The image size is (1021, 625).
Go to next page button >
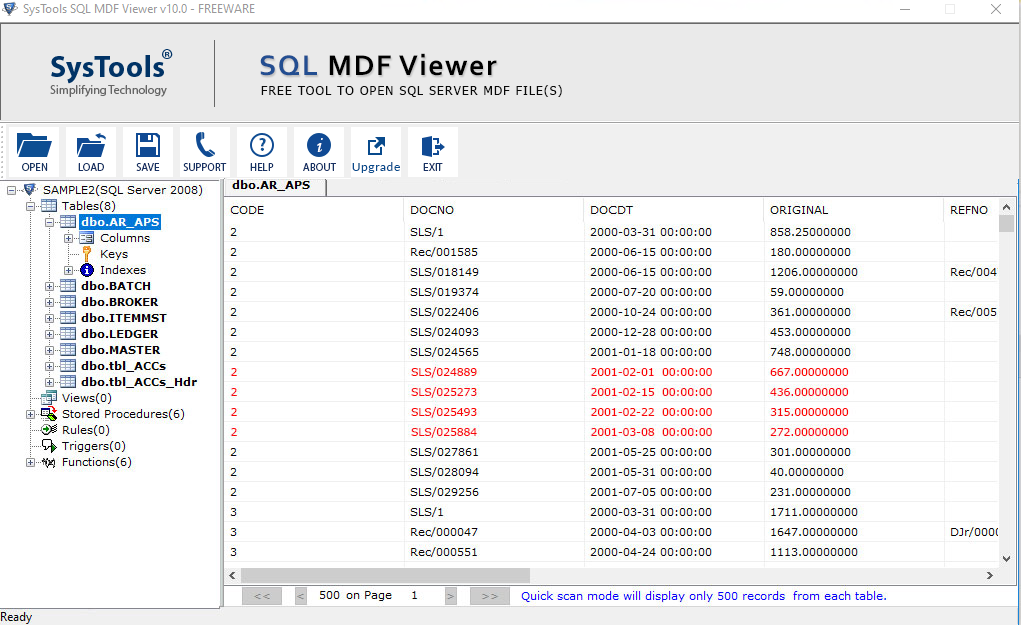click(451, 596)
